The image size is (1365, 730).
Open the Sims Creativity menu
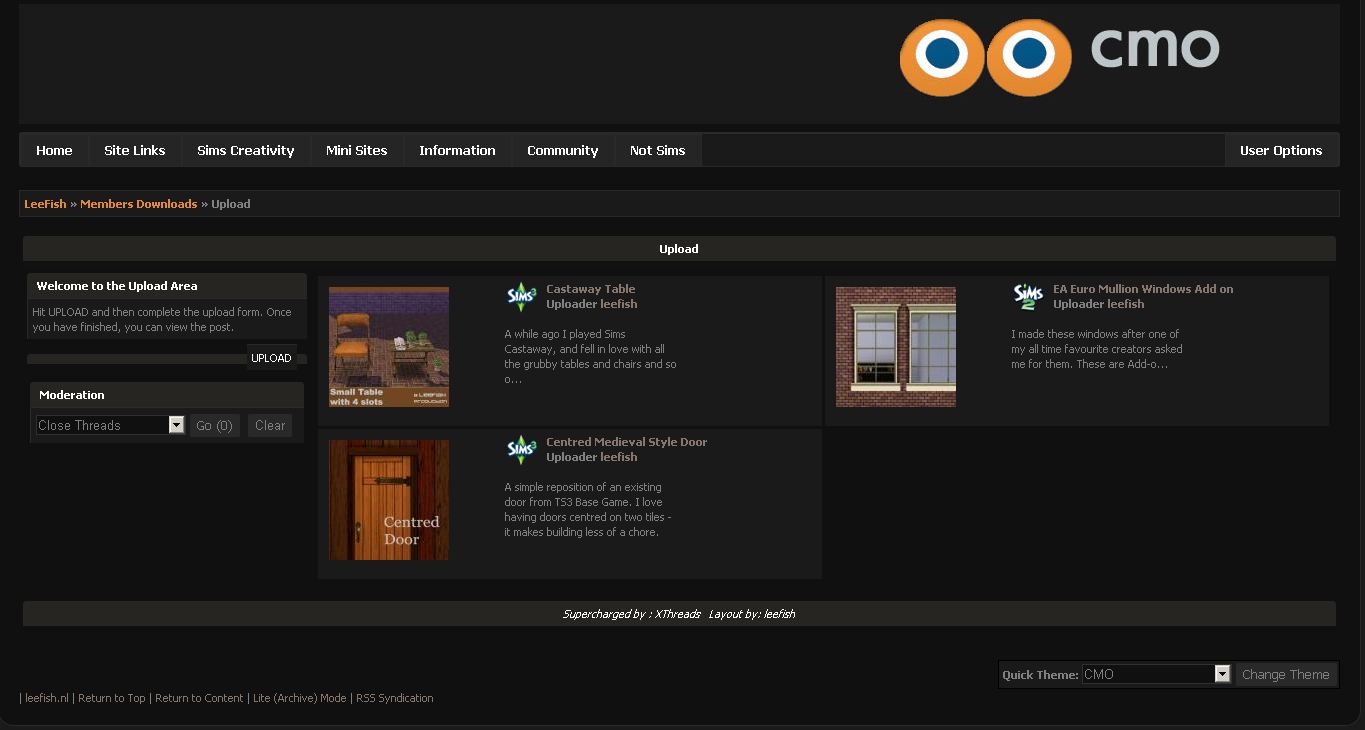point(245,150)
